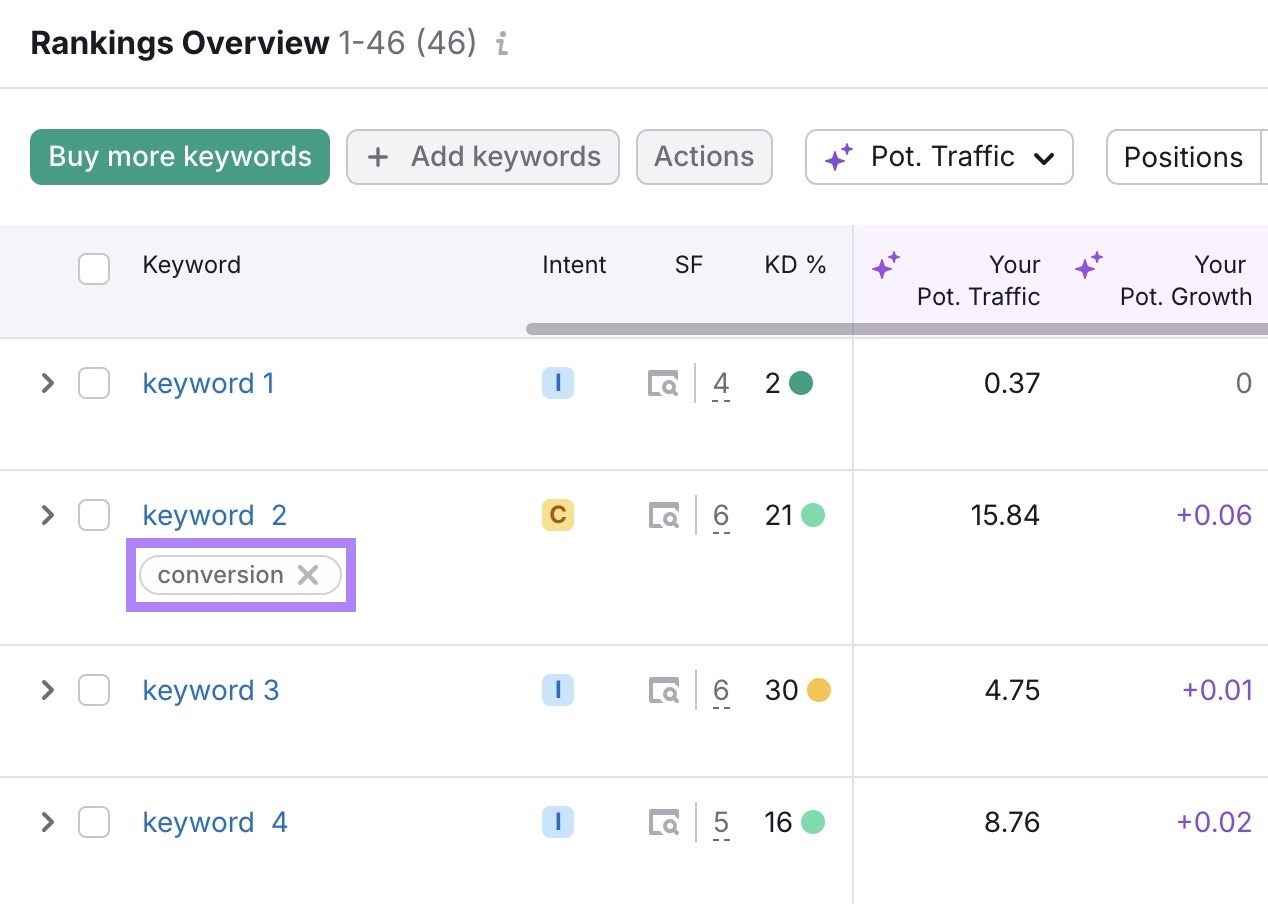Check the checkbox for keyword 3
The width and height of the screenshot is (1268, 904).
93,690
